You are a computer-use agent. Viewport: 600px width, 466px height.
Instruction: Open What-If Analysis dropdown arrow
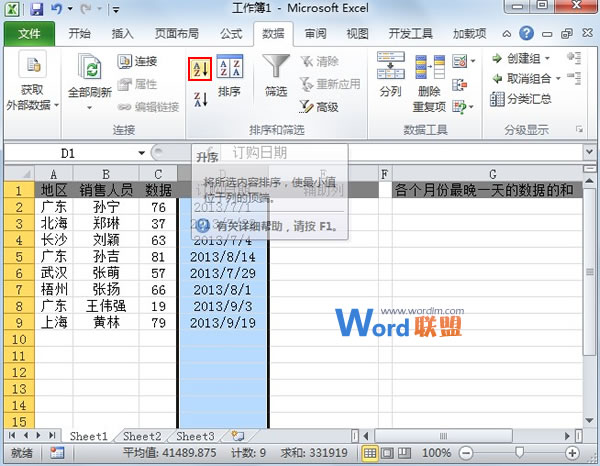click(x=472, y=107)
